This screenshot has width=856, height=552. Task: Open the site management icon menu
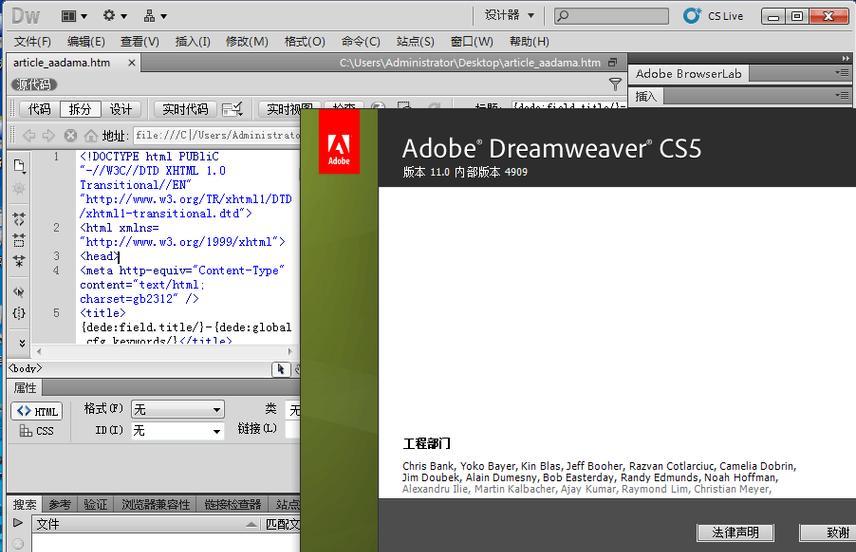pyautogui.click(x=154, y=16)
